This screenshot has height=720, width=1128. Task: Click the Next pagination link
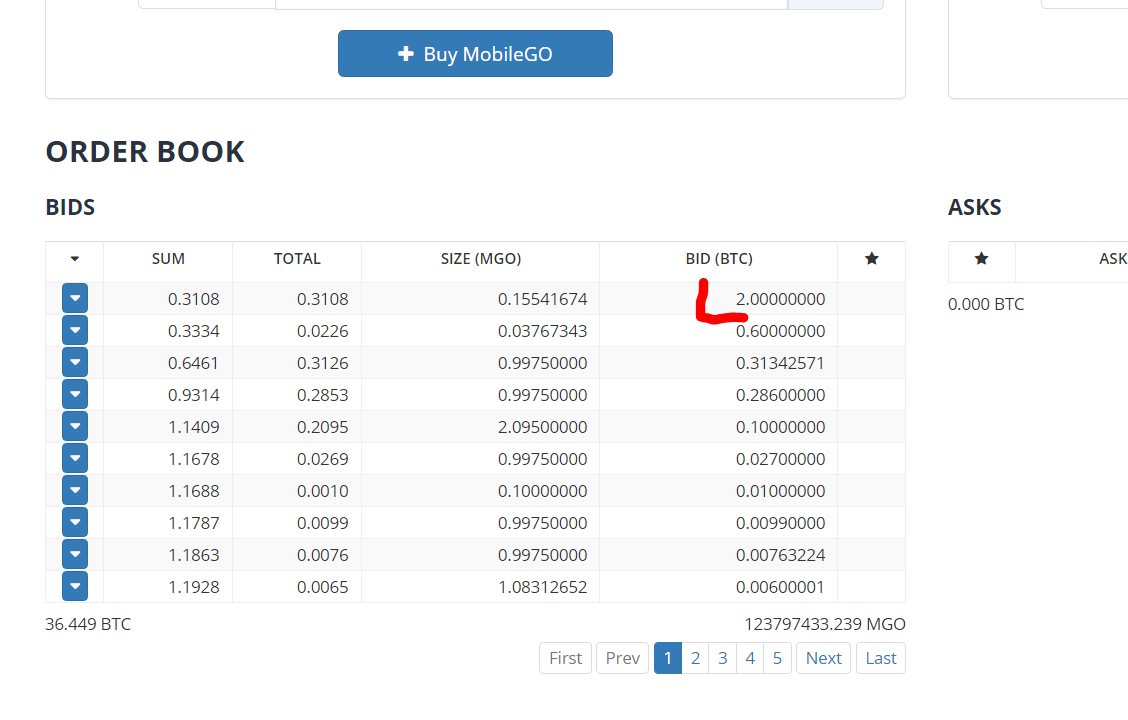(823, 658)
